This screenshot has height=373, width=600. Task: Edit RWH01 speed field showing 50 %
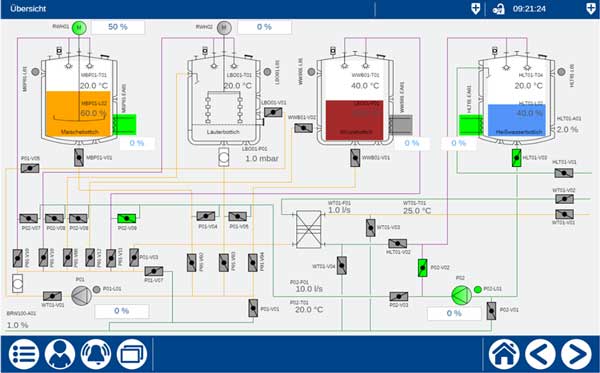coord(118,27)
